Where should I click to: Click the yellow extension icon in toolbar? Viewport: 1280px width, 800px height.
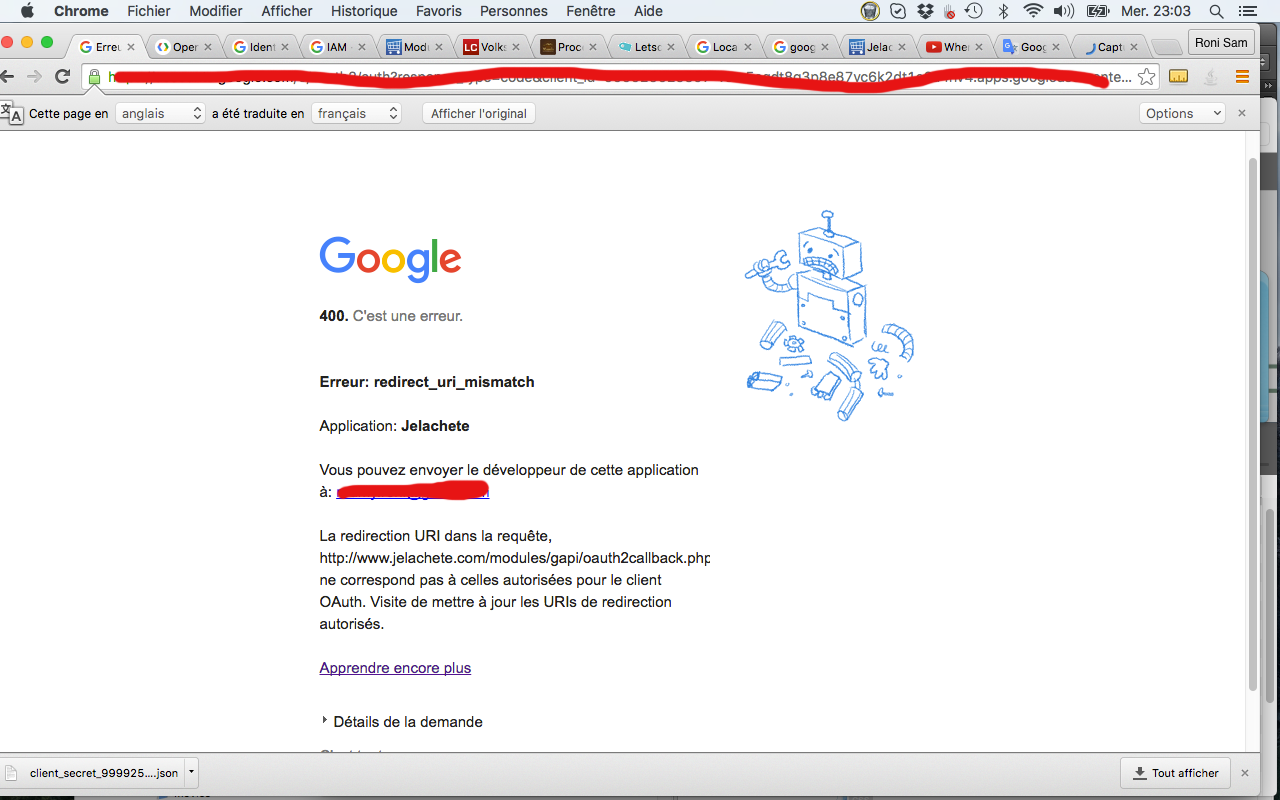click(1179, 77)
